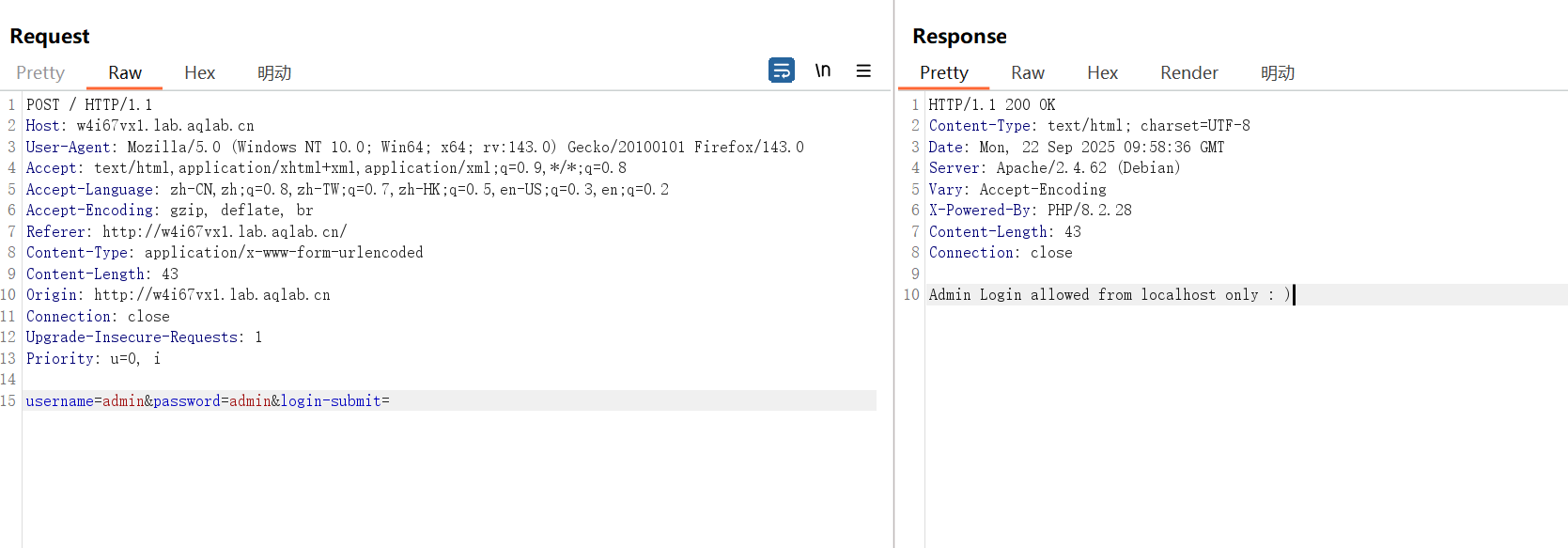
Task: Switch to the Response Raw tab
Action: coord(1027,72)
